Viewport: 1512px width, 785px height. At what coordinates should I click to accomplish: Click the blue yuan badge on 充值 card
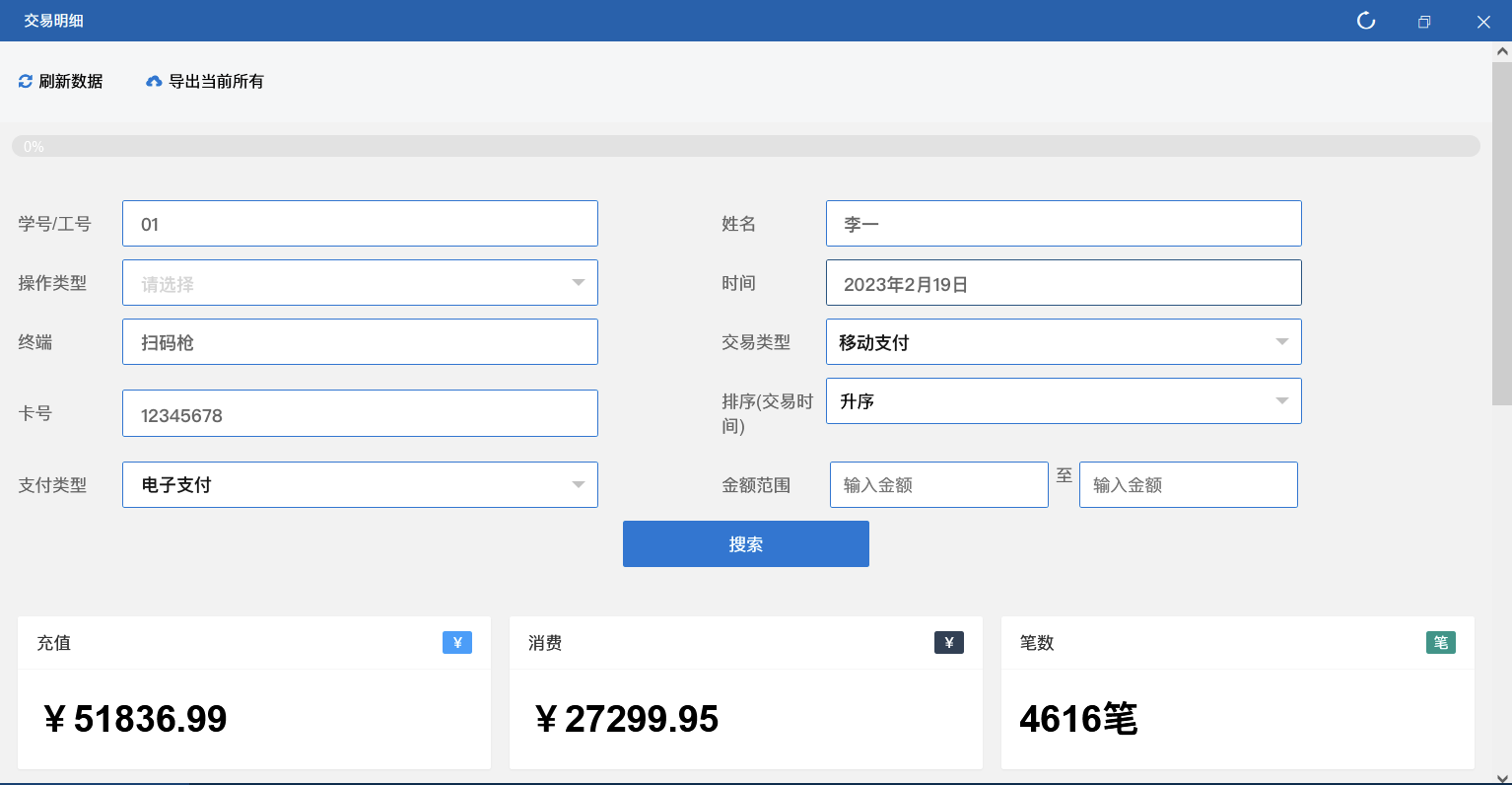pos(457,643)
